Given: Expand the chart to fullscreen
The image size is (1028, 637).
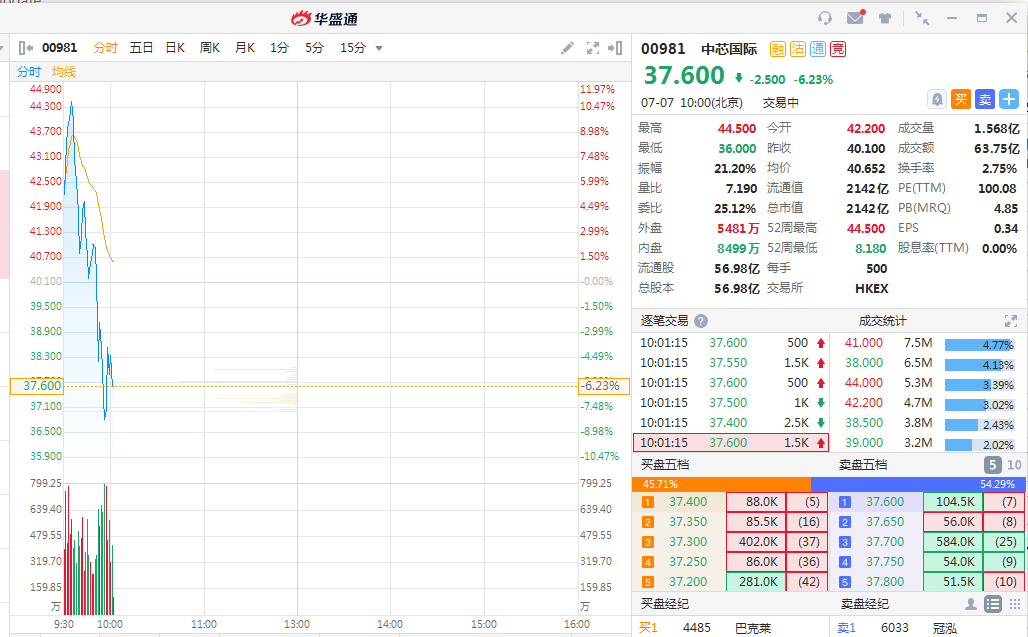Looking at the screenshot, I should click(592, 48).
